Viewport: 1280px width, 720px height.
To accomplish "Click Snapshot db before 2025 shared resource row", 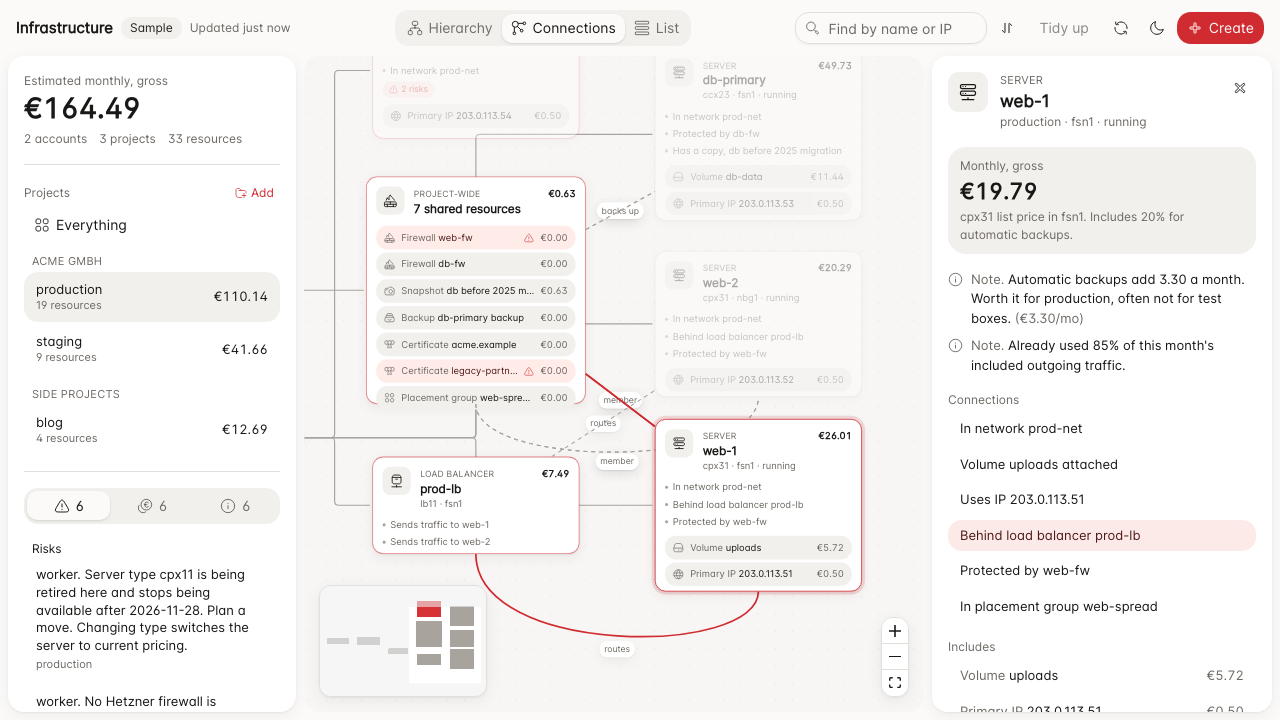I will point(476,291).
